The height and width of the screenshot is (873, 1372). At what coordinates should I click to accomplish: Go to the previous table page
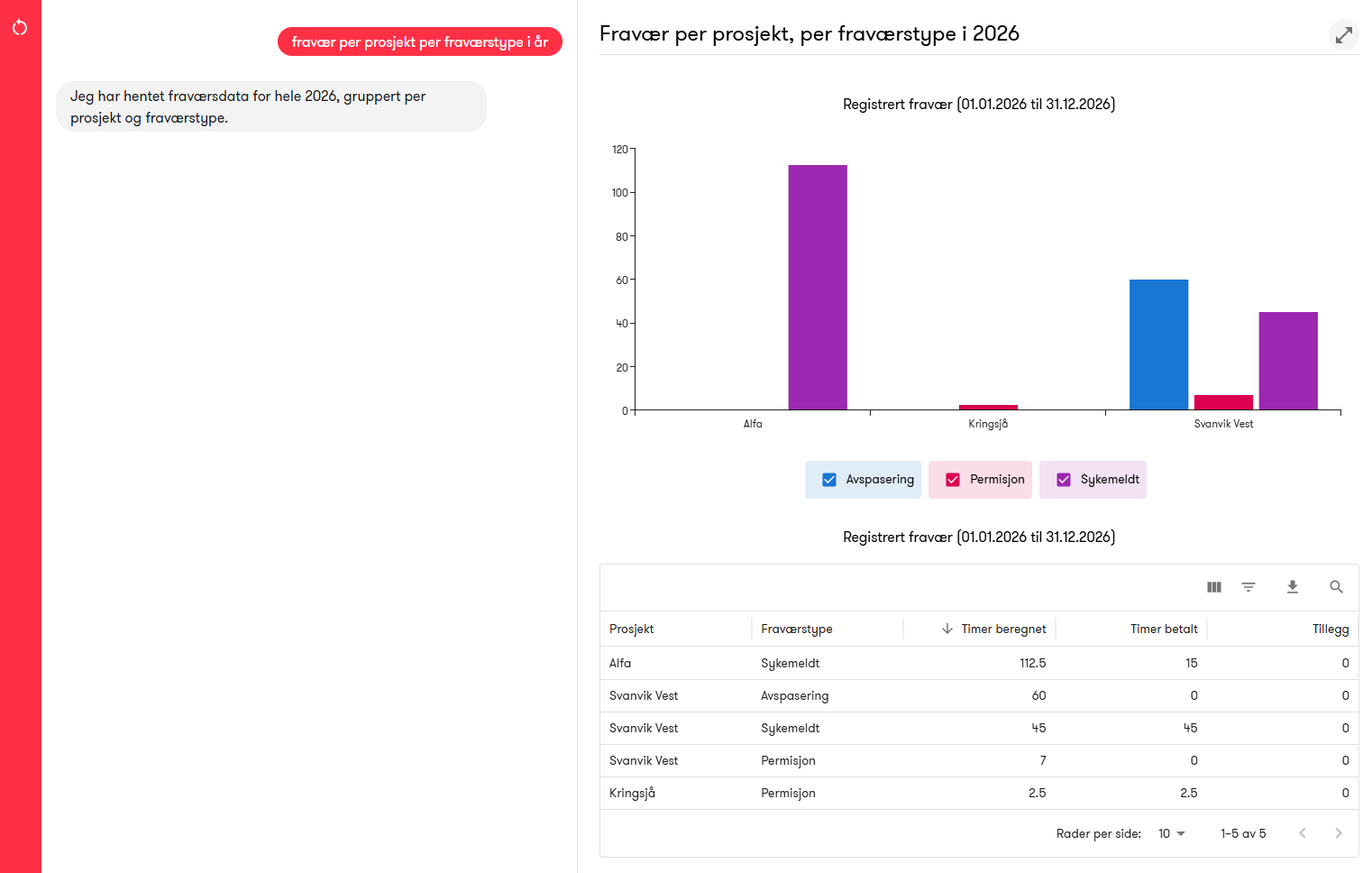click(x=1303, y=833)
